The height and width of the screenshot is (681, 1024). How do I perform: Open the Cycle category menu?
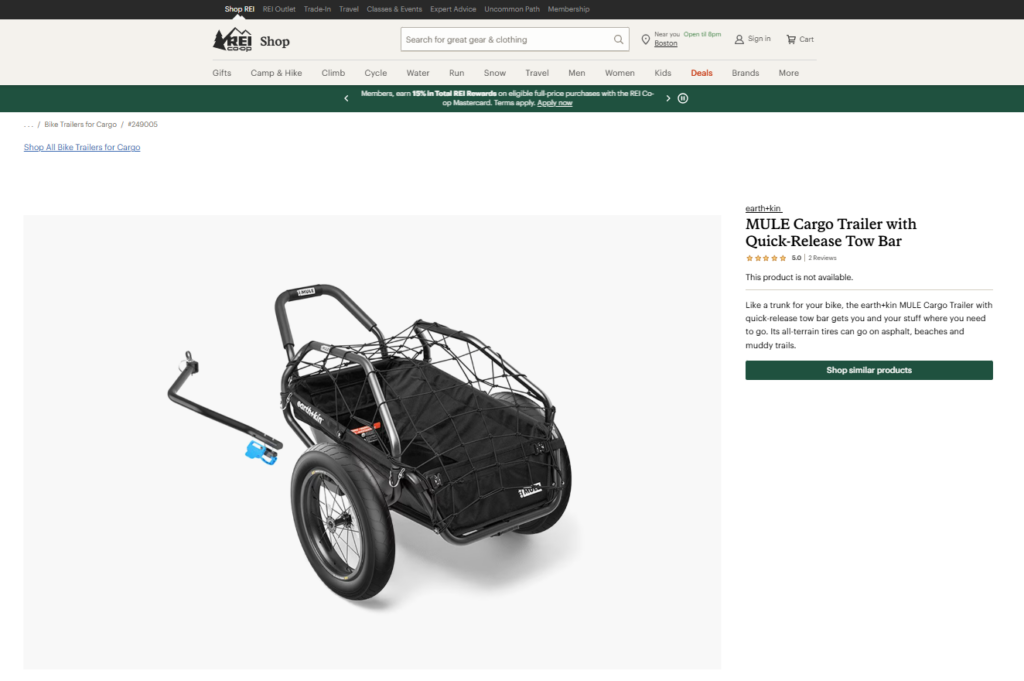[x=375, y=73]
